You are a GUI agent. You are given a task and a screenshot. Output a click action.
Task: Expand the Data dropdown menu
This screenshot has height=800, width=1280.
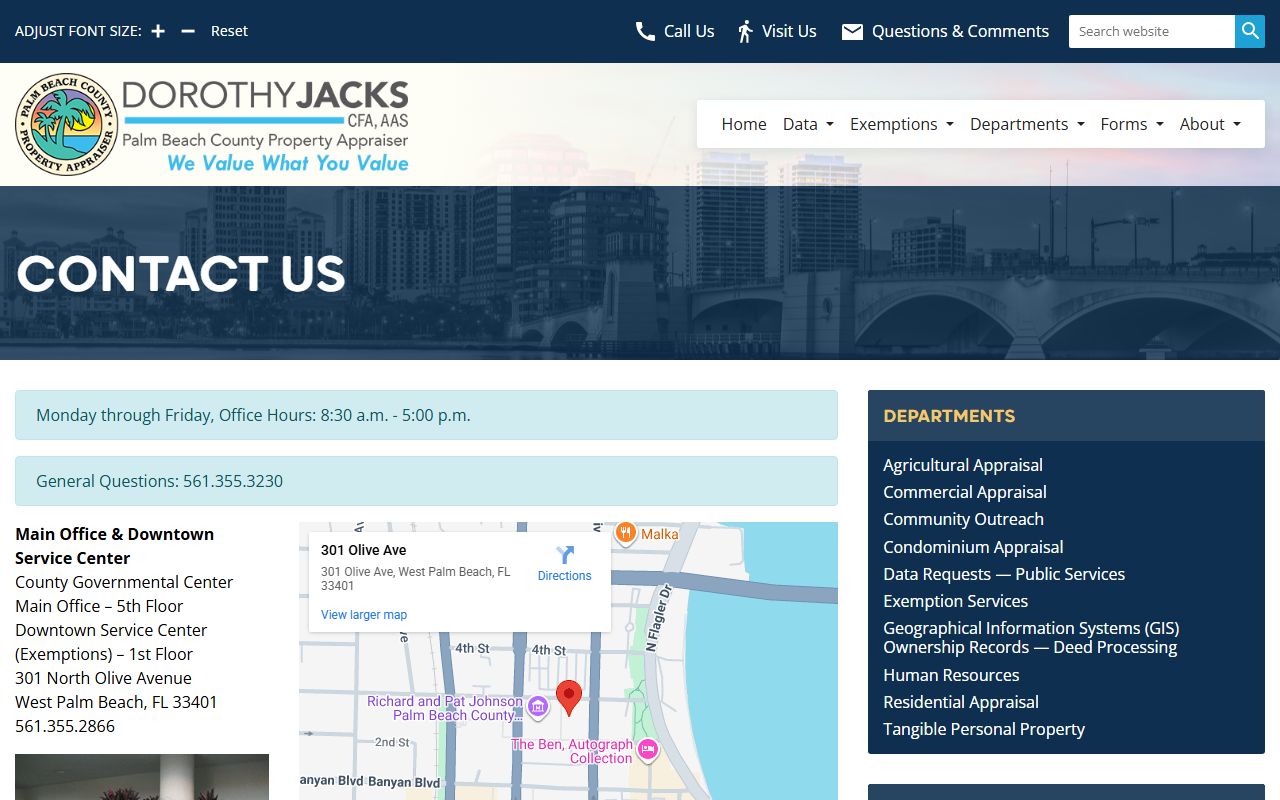pyautogui.click(x=808, y=124)
